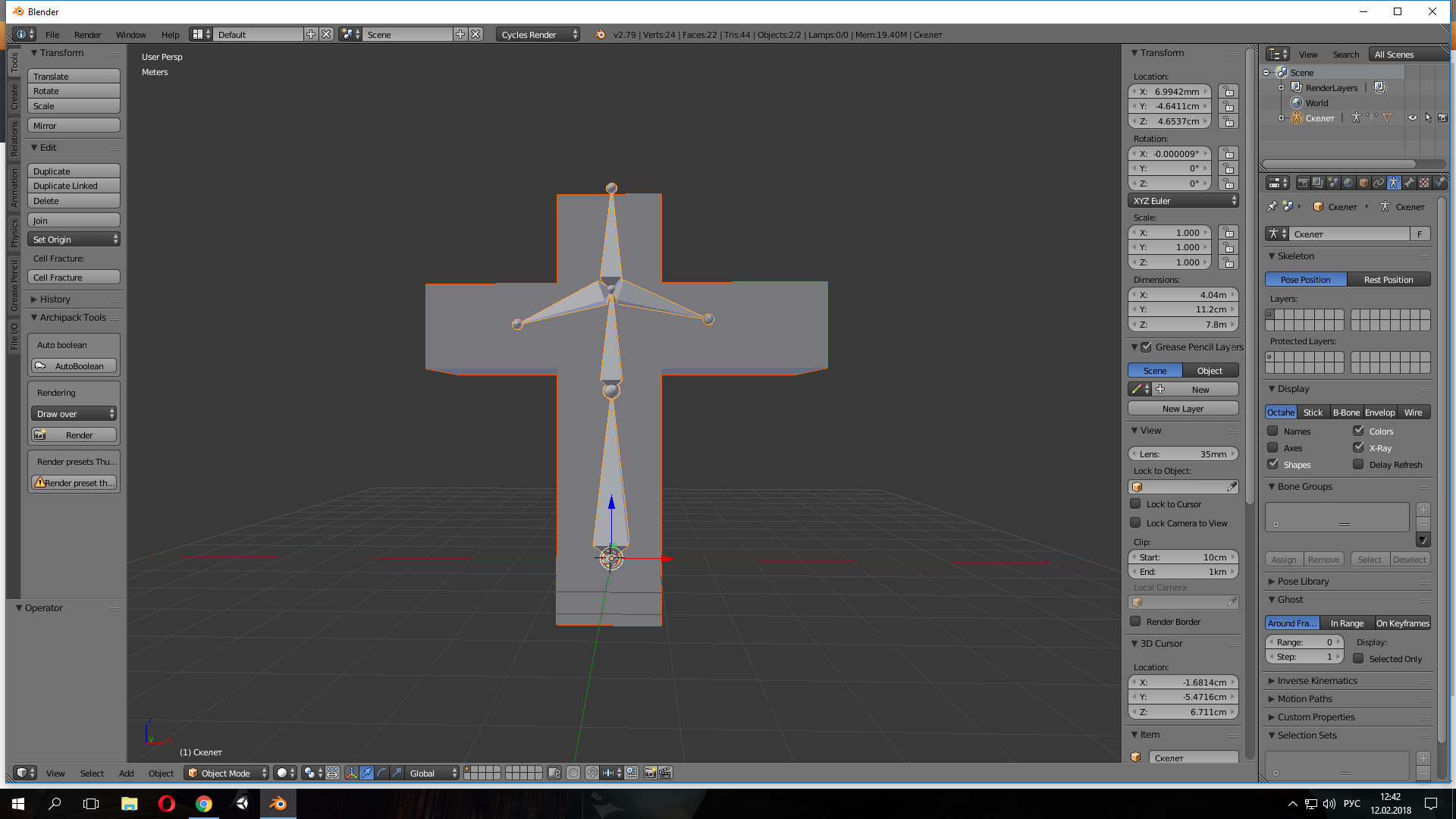Click the restrict-render camera icon for Скелет
This screenshot has width=1456, height=819.
(1442, 118)
